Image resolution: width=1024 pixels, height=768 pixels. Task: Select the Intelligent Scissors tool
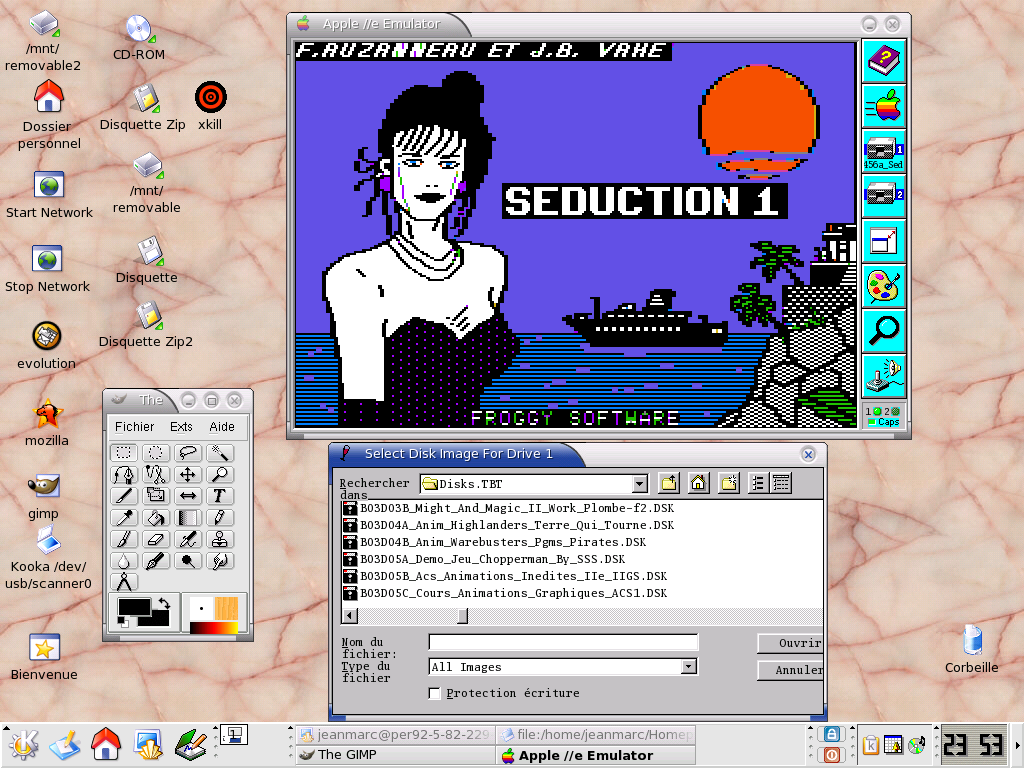click(x=155, y=474)
